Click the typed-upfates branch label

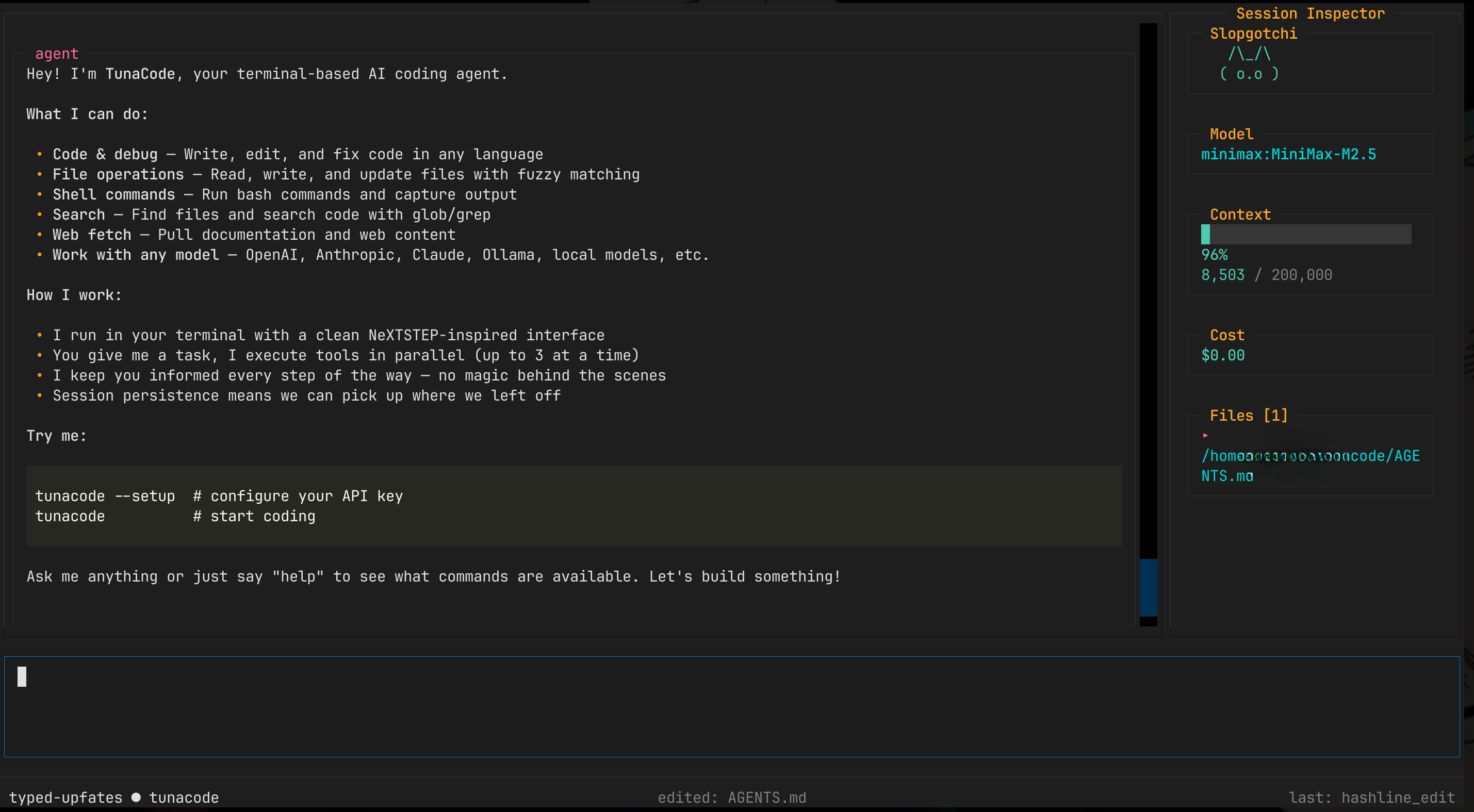pyautogui.click(x=65, y=797)
